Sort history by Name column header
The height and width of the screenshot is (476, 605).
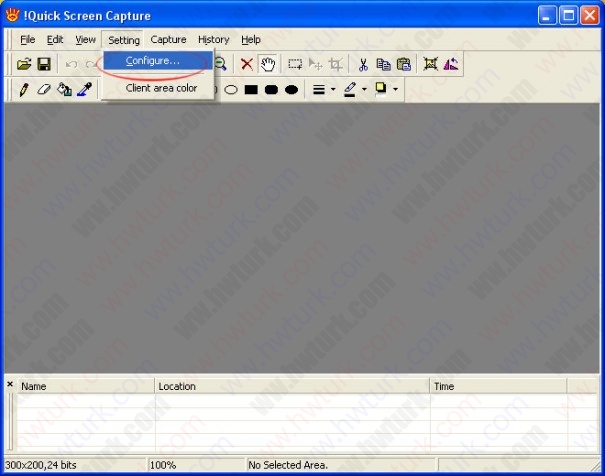click(85, 387)
